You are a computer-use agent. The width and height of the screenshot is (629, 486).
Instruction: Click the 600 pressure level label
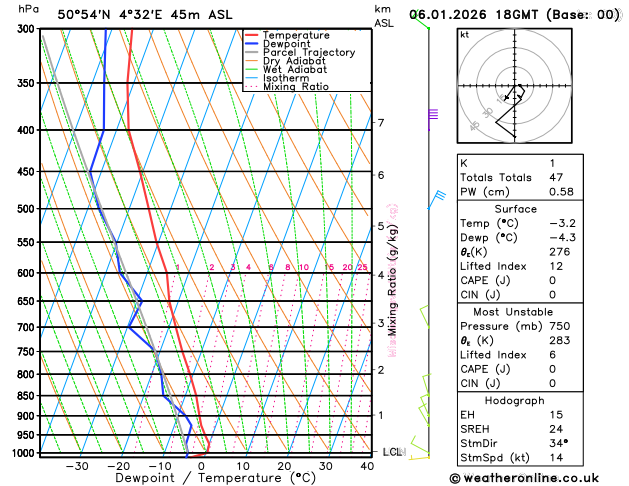click(28, 273)
